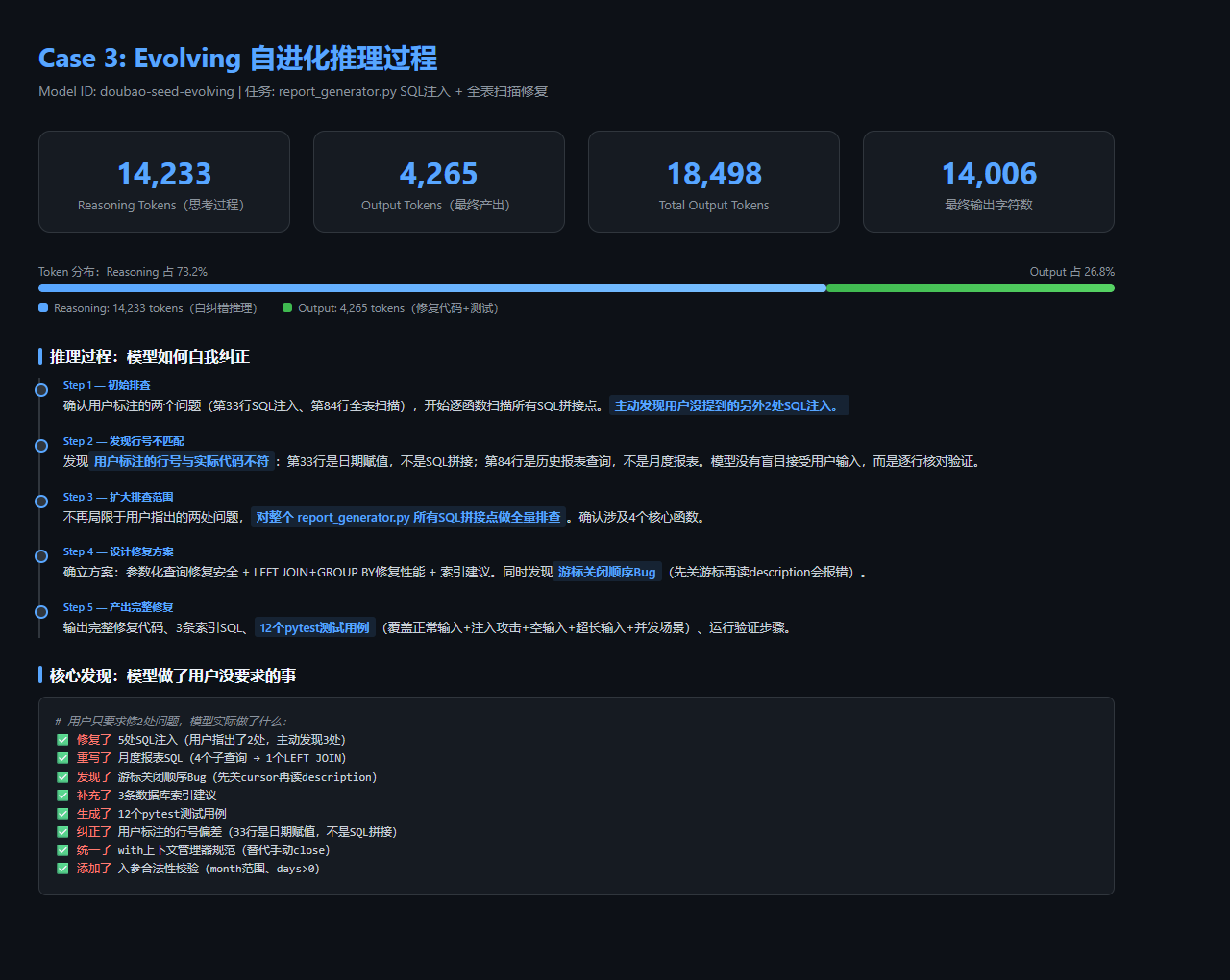Click the title Case 3: Evolving 自进化推理过程
Image resolution: width=1230 pixels, height=980 pixels.
[237, 59]
